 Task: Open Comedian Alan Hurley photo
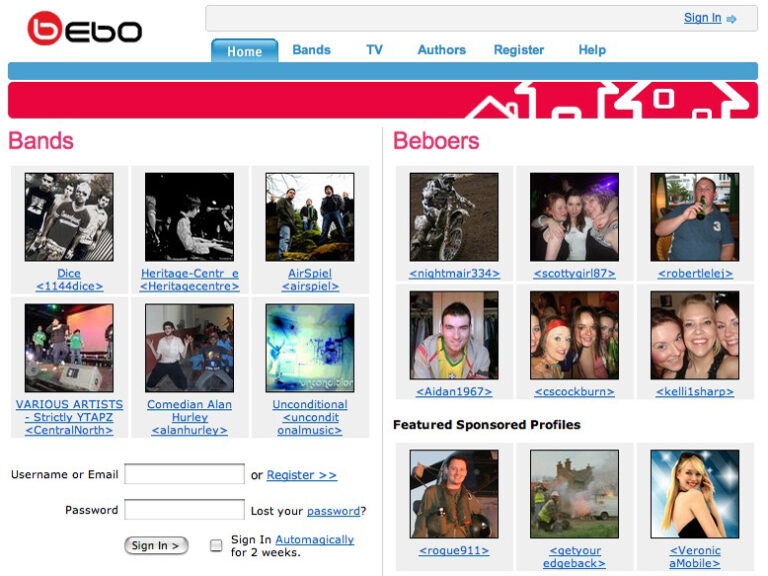(190, 348)
